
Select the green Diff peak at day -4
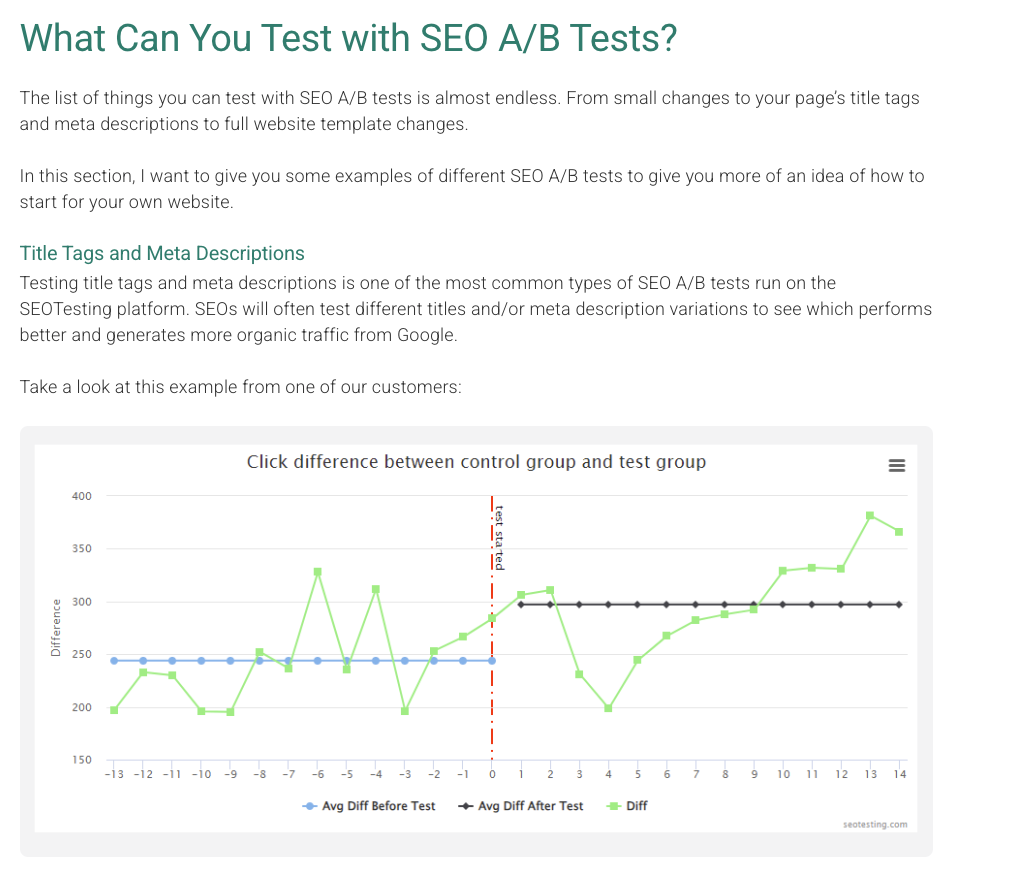pos(375,589)
